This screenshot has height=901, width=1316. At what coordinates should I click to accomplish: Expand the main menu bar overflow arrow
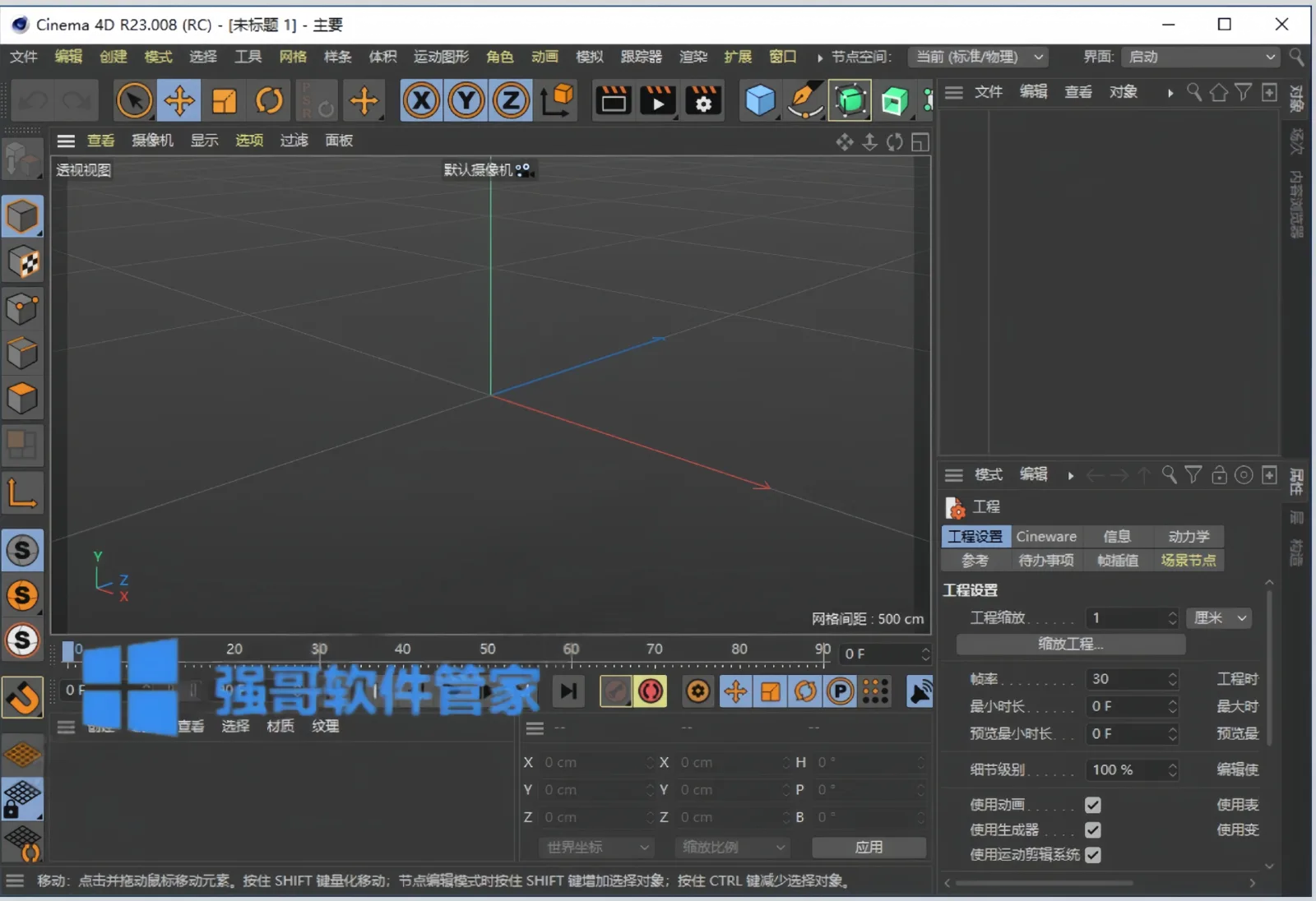(x=819, y=58)
